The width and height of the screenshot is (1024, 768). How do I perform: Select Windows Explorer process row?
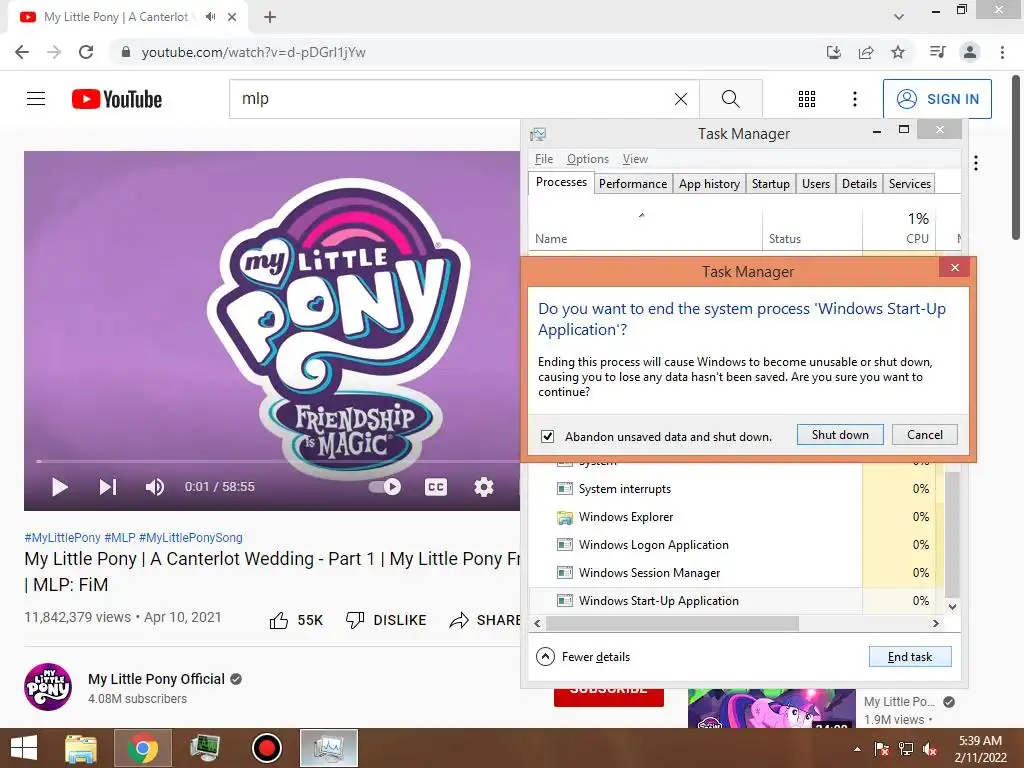pos(735,517)
